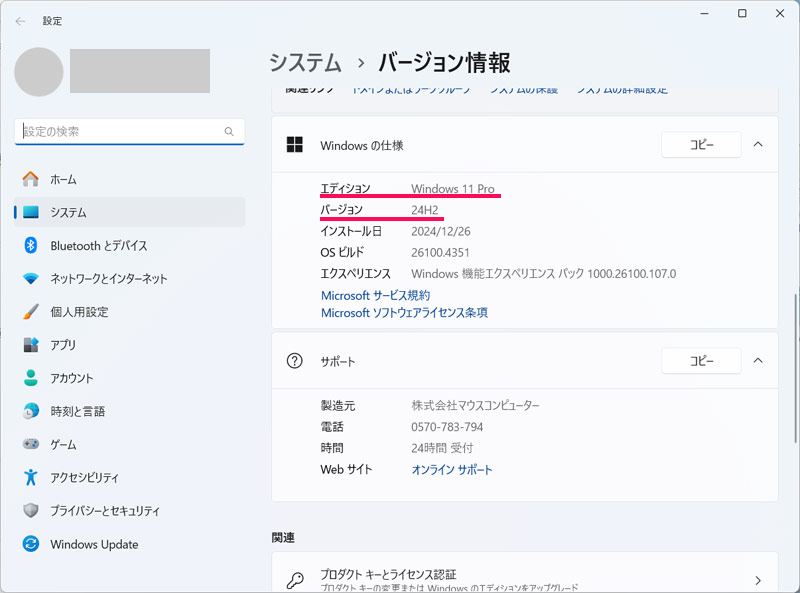Viewport: 800px width, 593px height.
Task: Click the アカウント person icon
Action: click(x=31, y=378)
